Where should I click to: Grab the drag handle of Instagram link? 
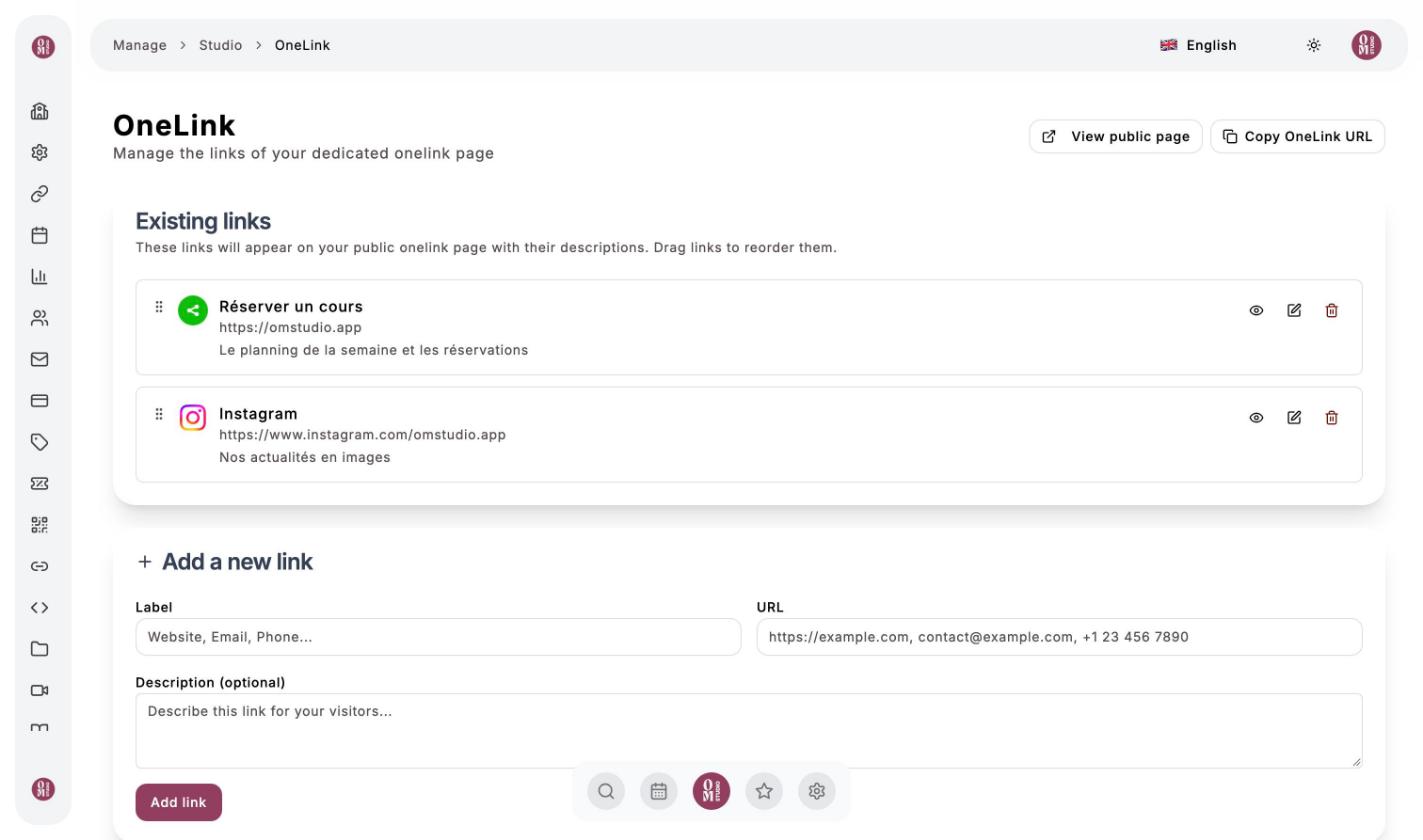[x=158, y=414]
